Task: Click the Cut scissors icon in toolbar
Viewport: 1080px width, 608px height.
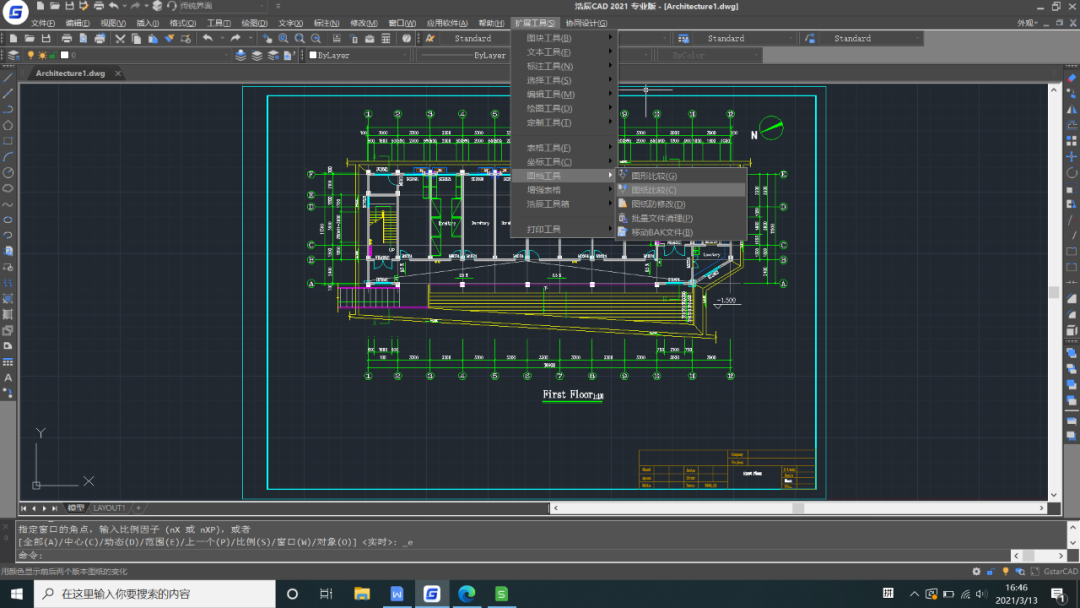Action: click(x=120, y=39)
